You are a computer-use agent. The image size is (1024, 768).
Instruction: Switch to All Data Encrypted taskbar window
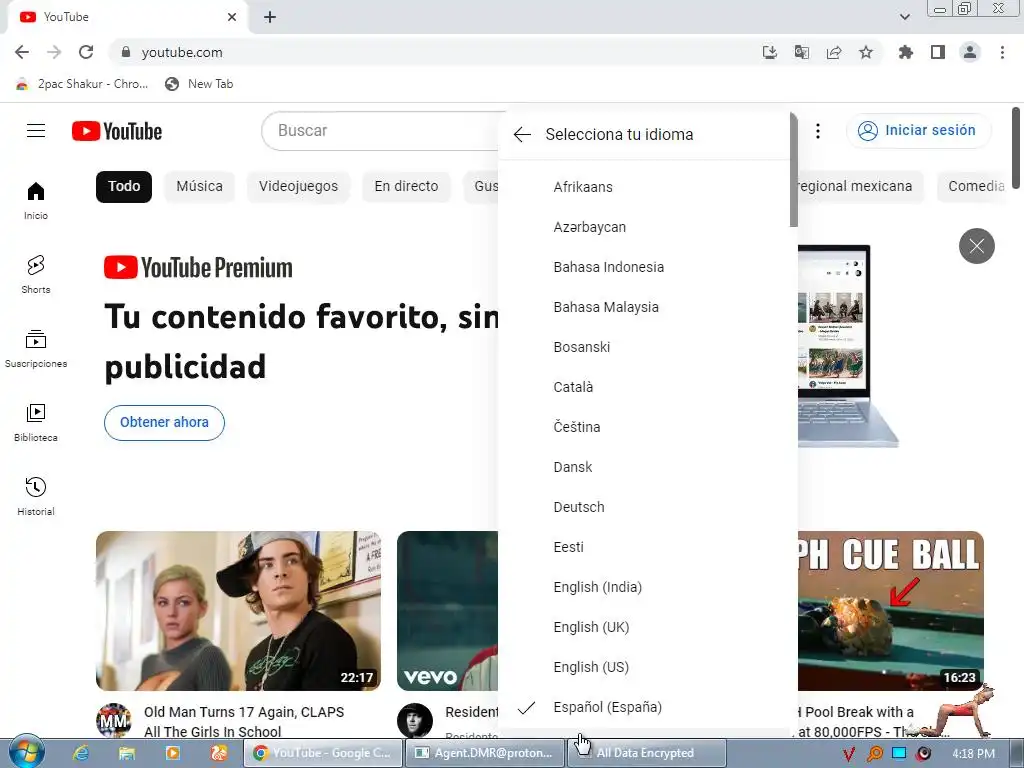click(x=647, y=753)
